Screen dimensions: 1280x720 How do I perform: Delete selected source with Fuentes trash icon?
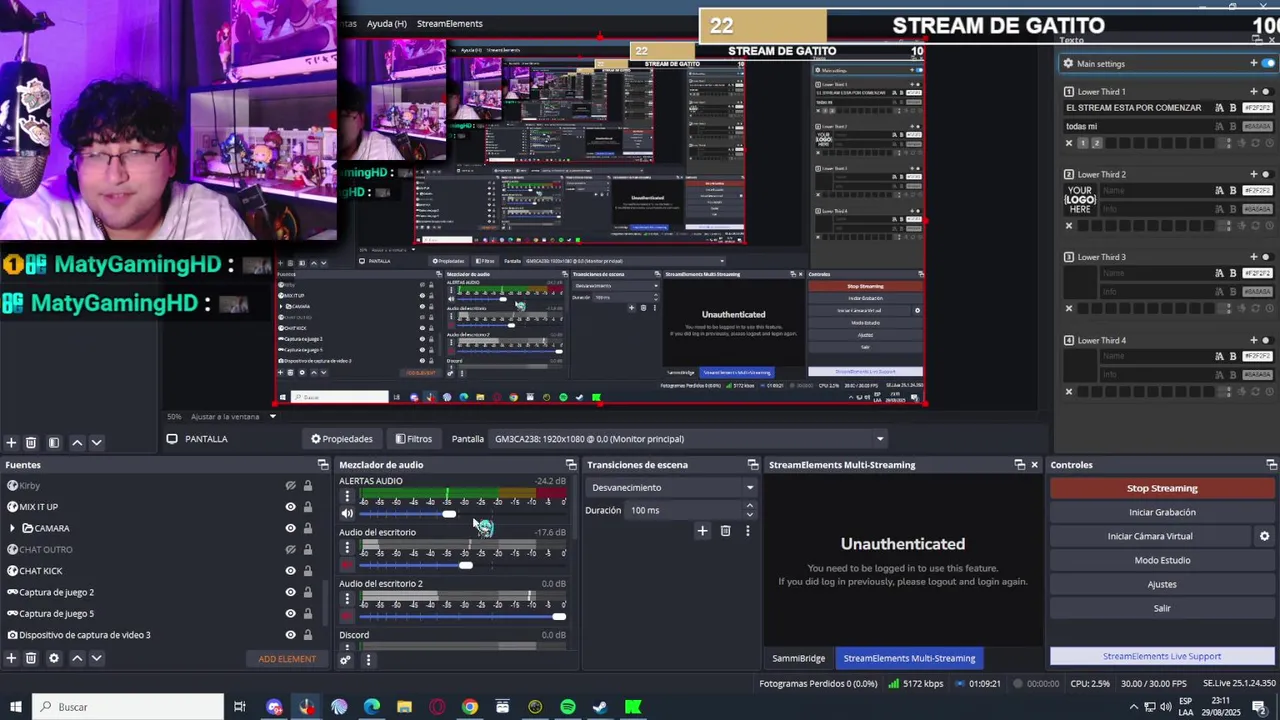point(31,658)
